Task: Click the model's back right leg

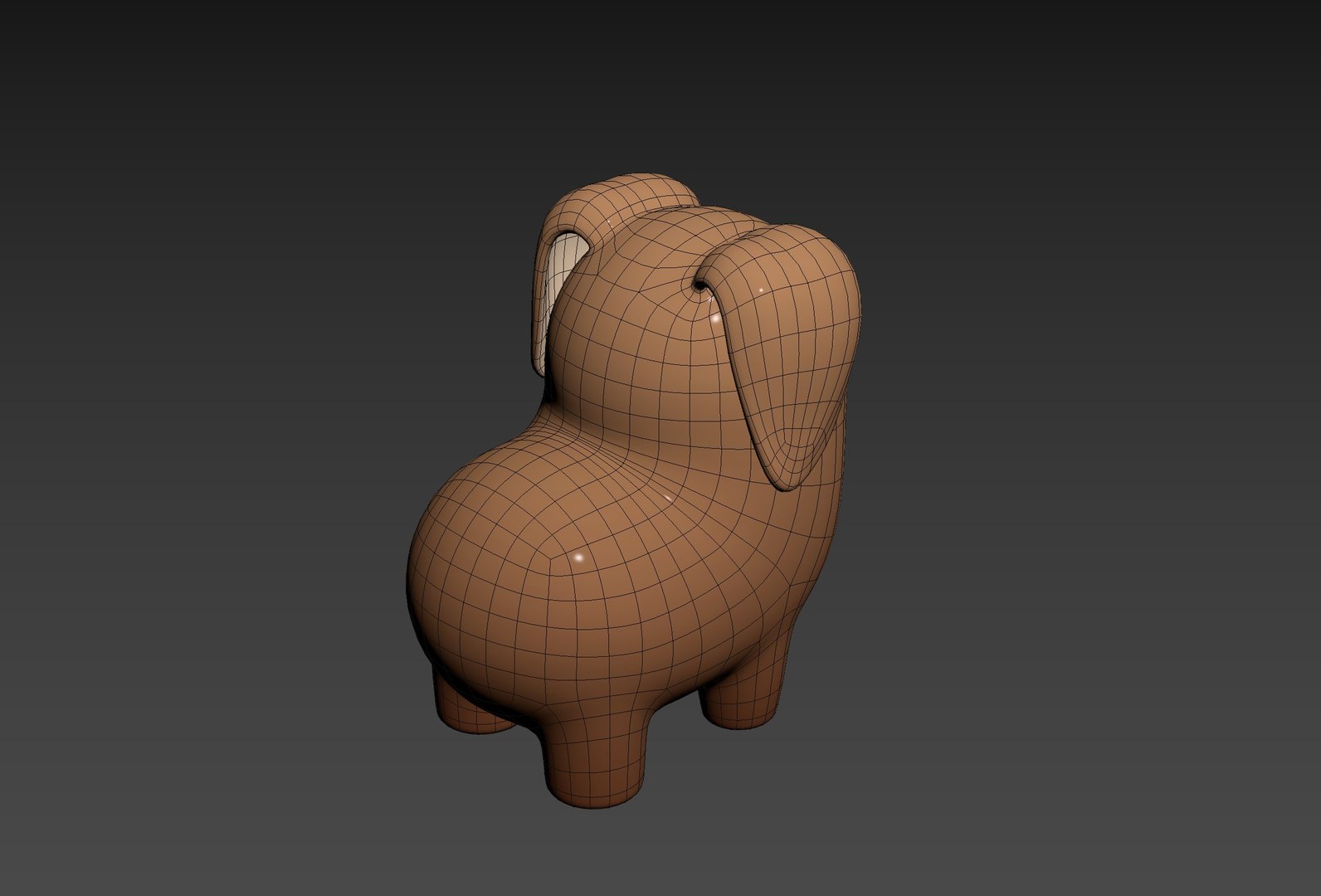Action: point(742,682)
